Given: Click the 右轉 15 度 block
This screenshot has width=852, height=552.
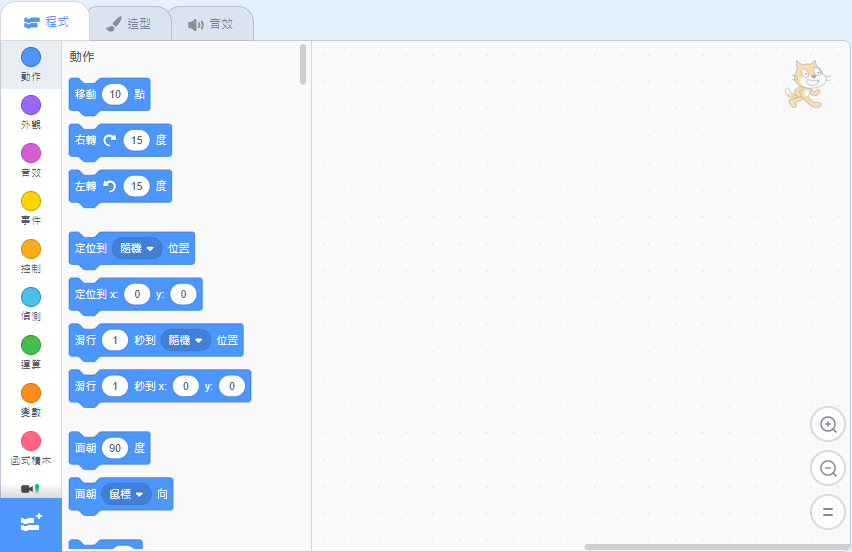Looking at the screenshot, I should [x=86, y=141].
